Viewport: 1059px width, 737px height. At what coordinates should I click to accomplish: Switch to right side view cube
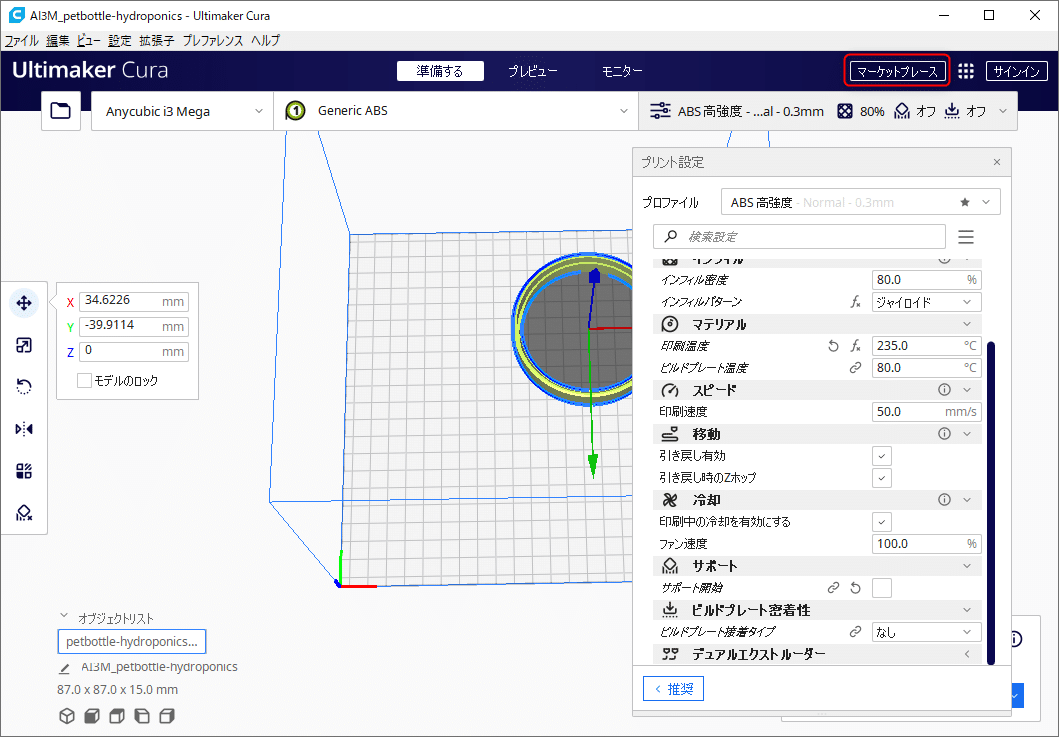click(x=167, y=715)
